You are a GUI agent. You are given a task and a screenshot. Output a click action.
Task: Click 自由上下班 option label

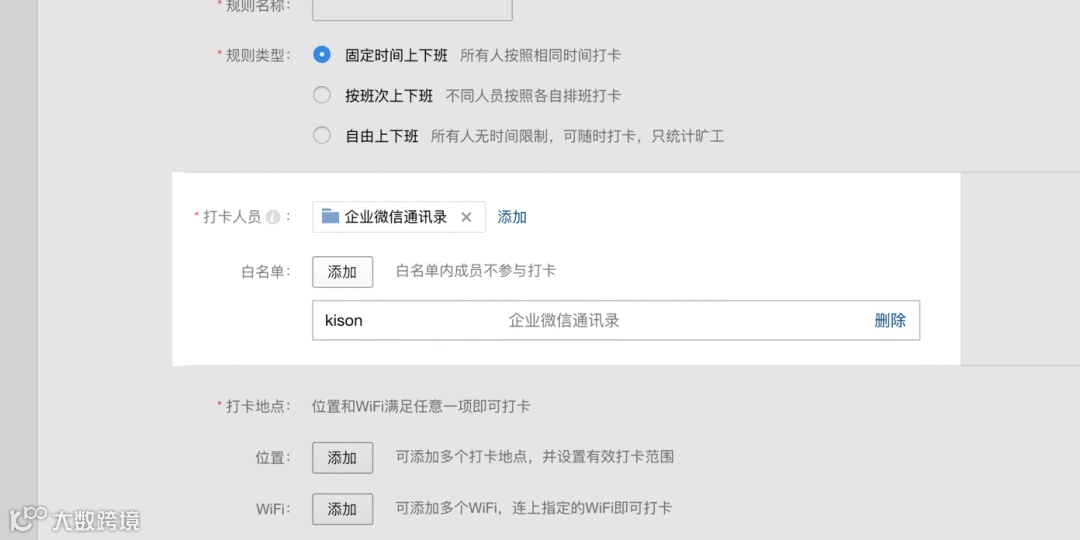[x=382, y=136]
